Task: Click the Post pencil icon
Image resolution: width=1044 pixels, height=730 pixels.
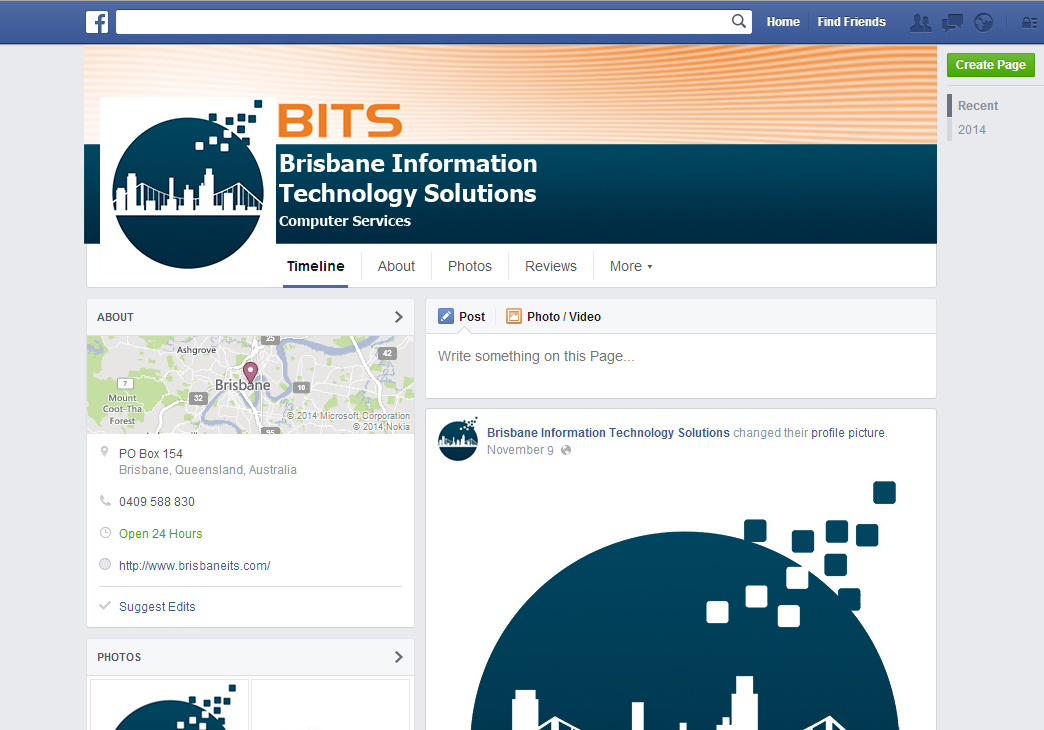Action: 445,316
